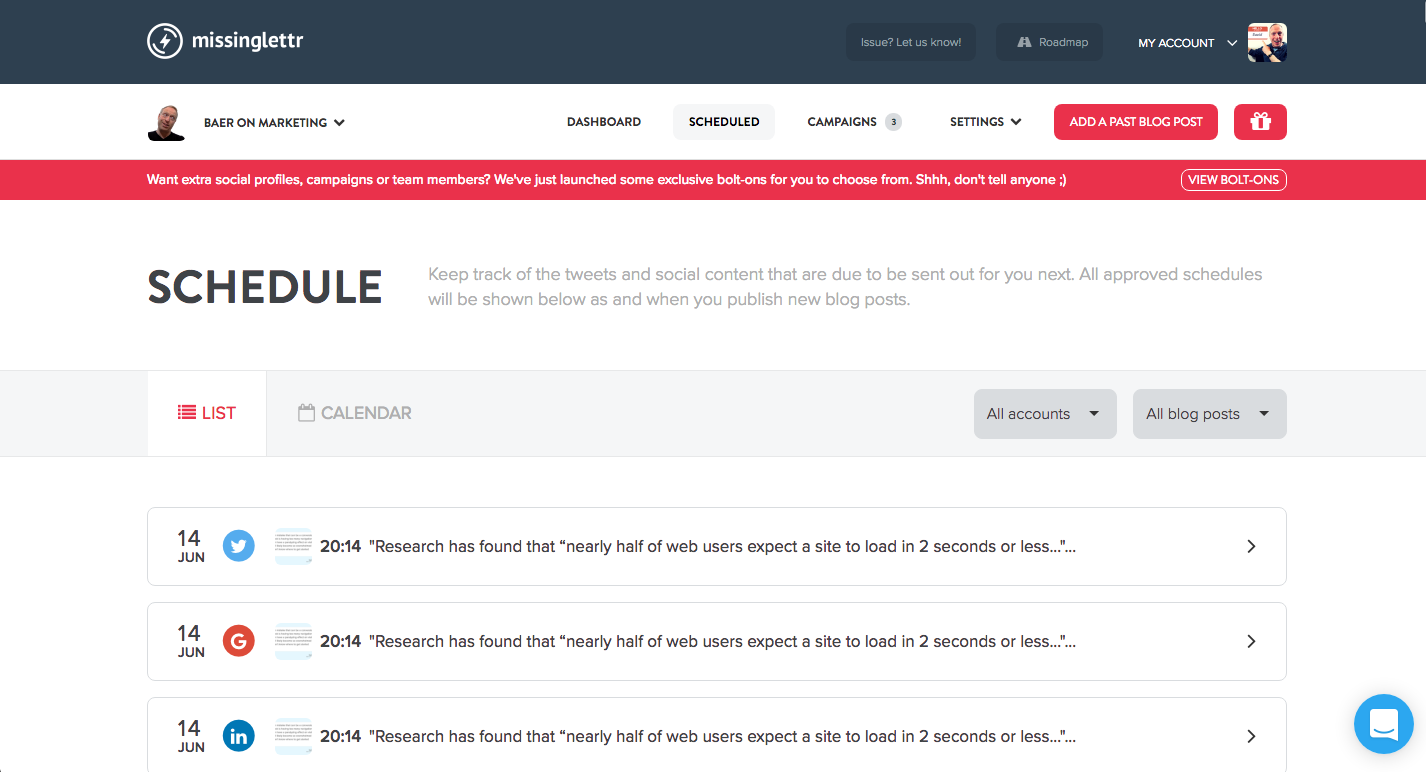1426x772 pixels.
Task: Expand the All accounts filter dropdown
Action: click(1044, 414)
